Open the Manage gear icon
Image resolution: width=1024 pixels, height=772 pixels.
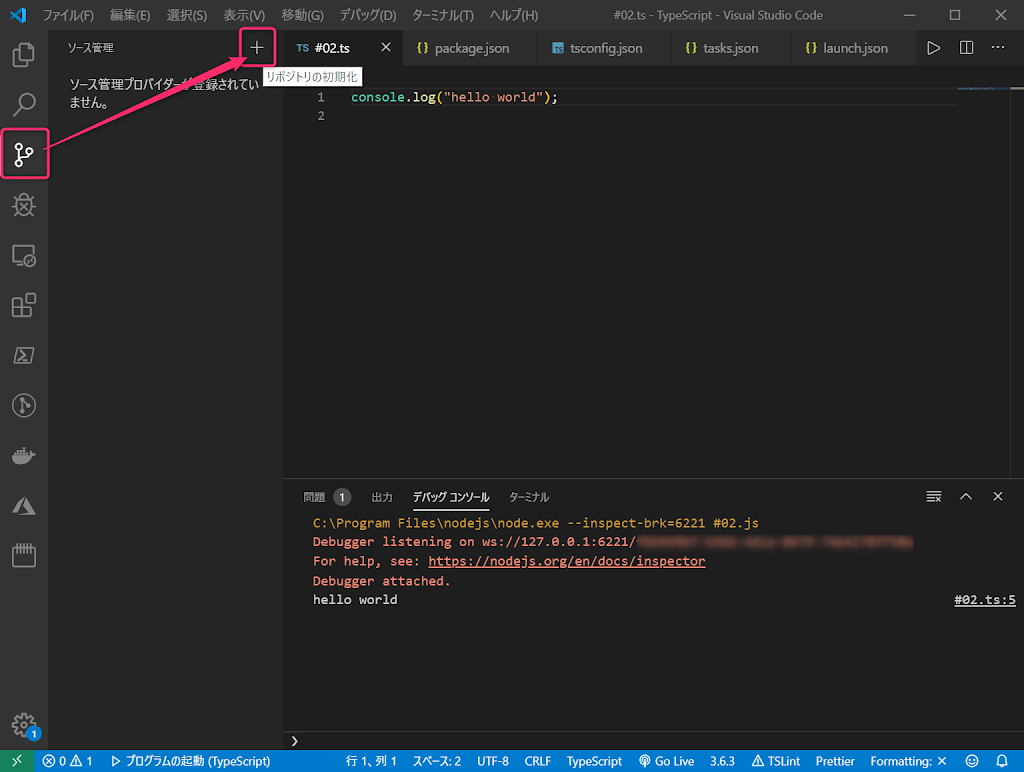24,724
